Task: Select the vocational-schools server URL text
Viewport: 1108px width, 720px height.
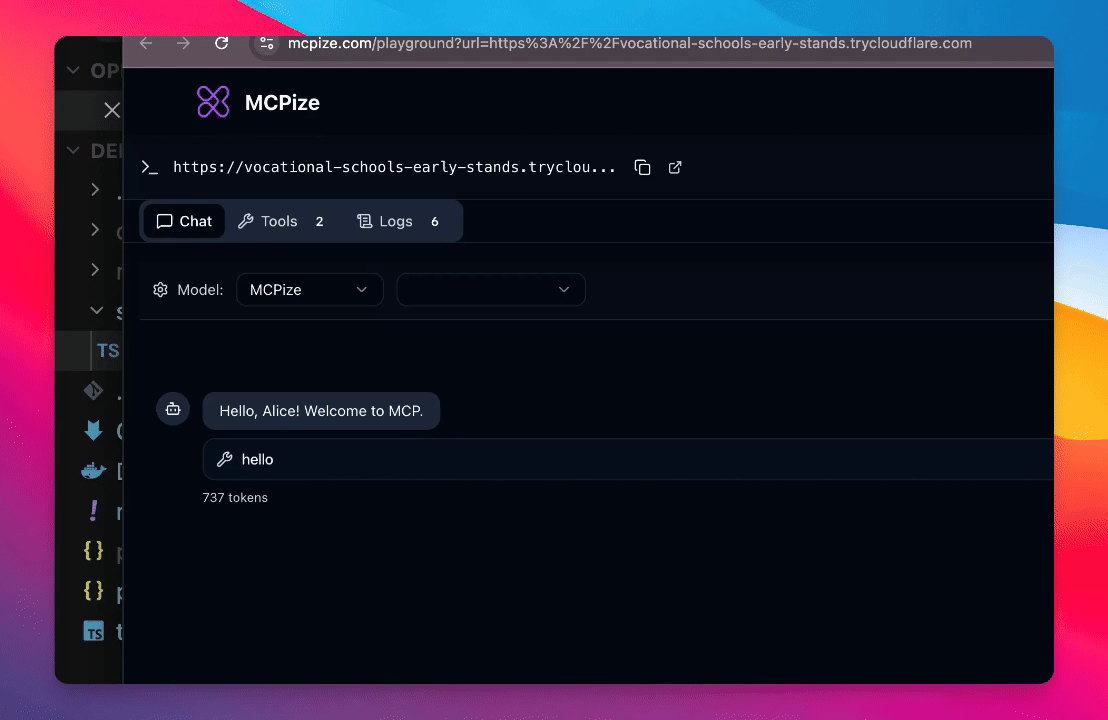Action: 394,167
